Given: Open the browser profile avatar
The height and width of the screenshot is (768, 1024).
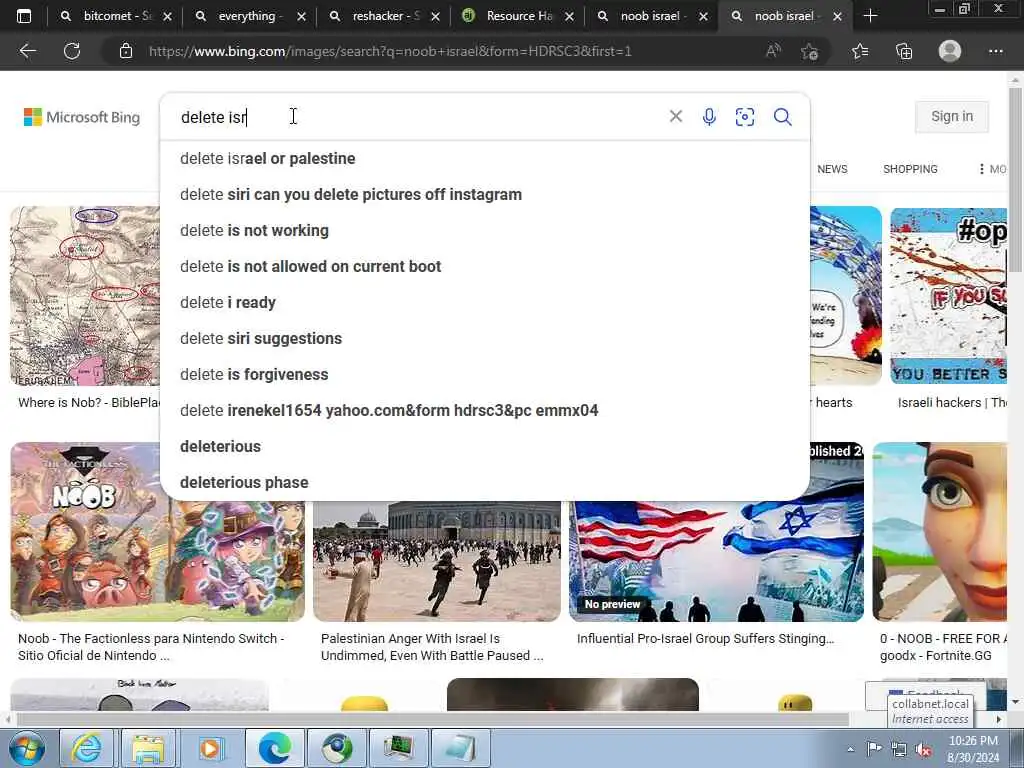Looking at the screenshot, I should tap(950, 51).
